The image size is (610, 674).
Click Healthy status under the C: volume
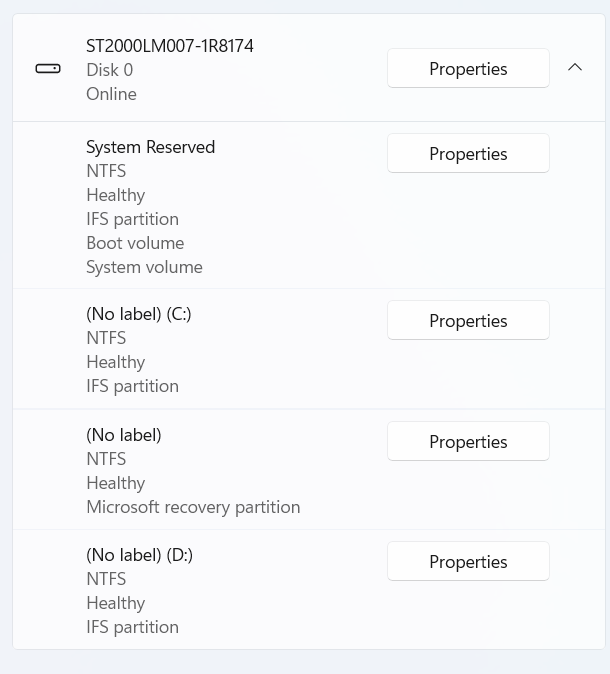tap(115, 362)
